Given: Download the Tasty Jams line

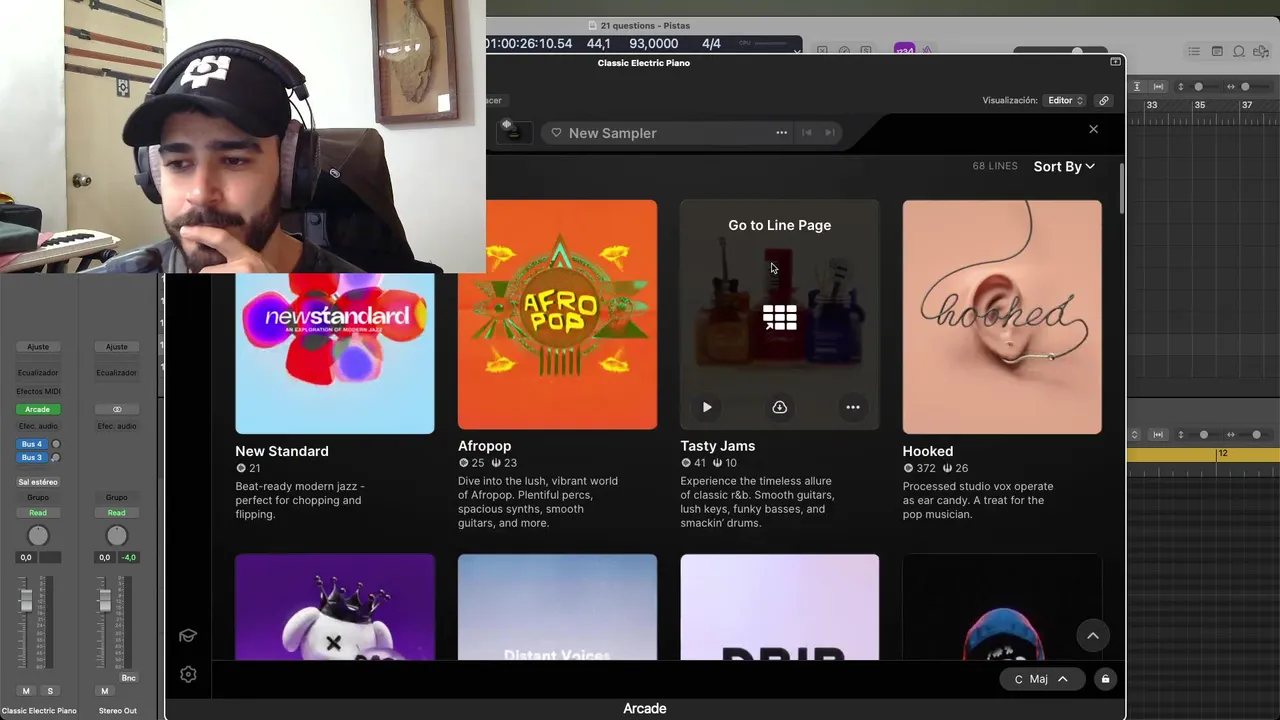Looking at the screenshot, I should (x=779, y=407).
